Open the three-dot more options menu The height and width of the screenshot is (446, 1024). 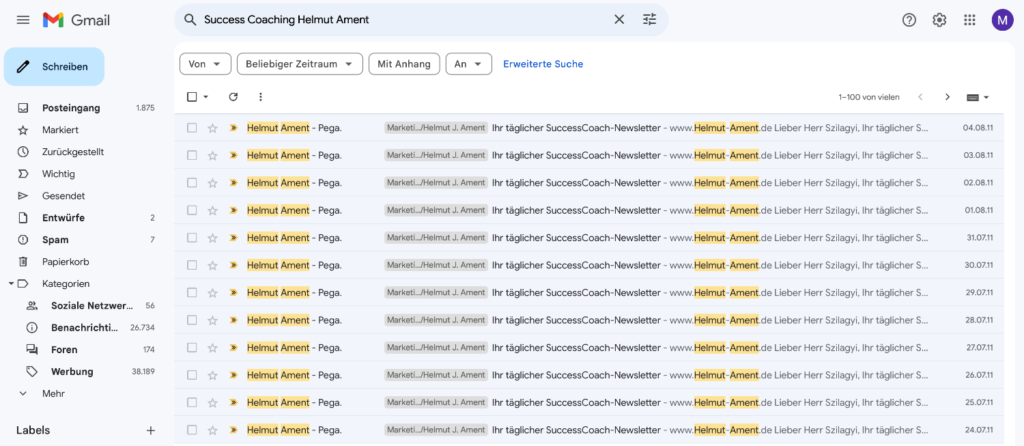[261, 97]
